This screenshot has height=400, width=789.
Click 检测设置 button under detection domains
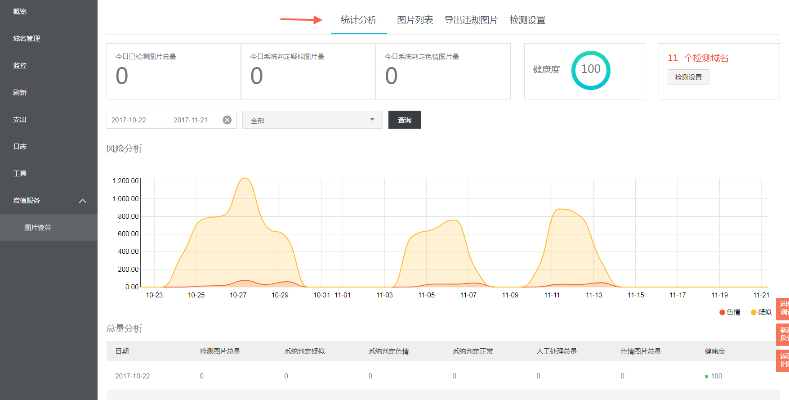[687, 77]
